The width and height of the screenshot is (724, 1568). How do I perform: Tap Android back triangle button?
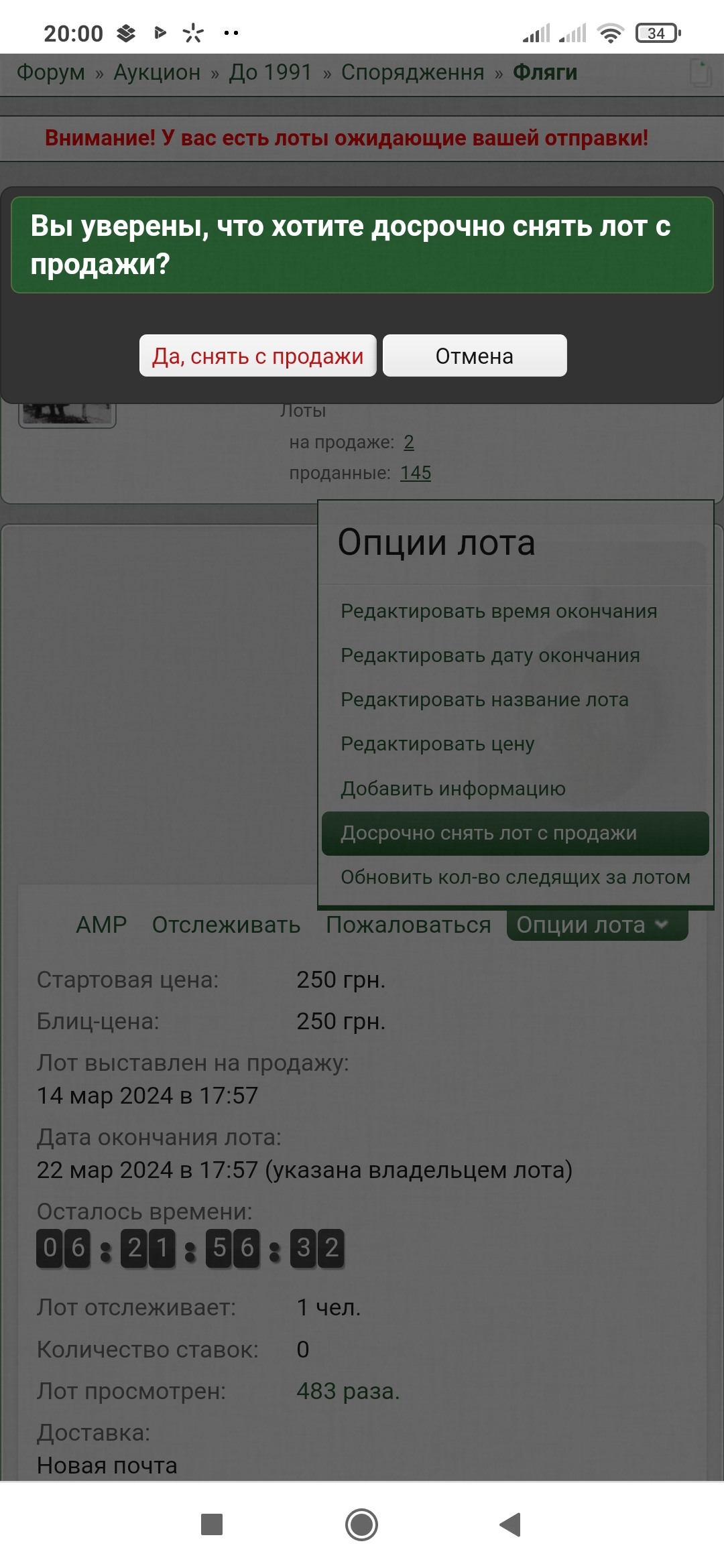pos(511,1524)
